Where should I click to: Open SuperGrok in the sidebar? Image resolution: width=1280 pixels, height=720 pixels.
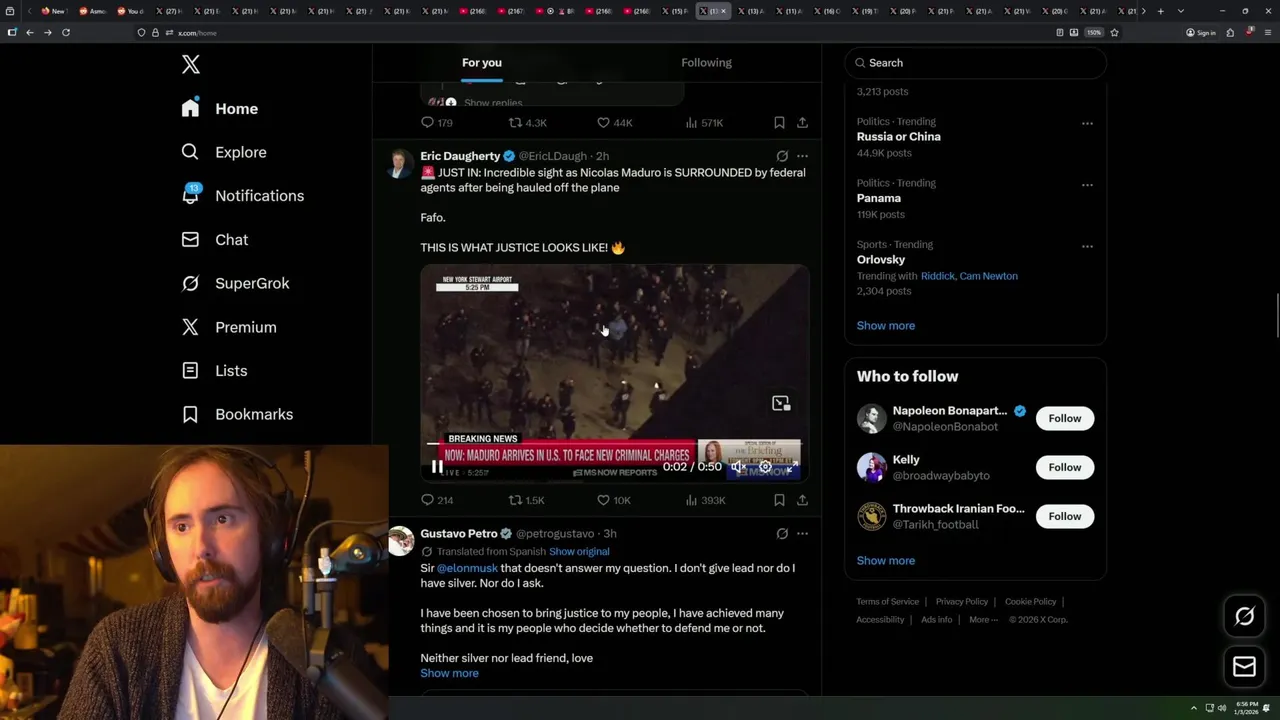pyautogui.click(x=235, y=283)
